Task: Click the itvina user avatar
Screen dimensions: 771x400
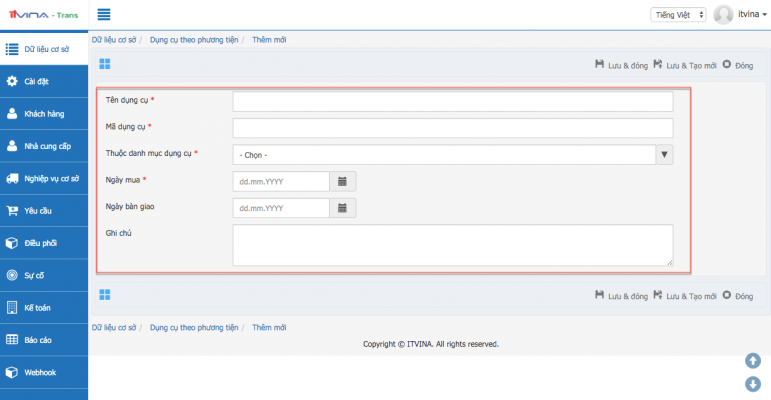Action: [723, 14]
